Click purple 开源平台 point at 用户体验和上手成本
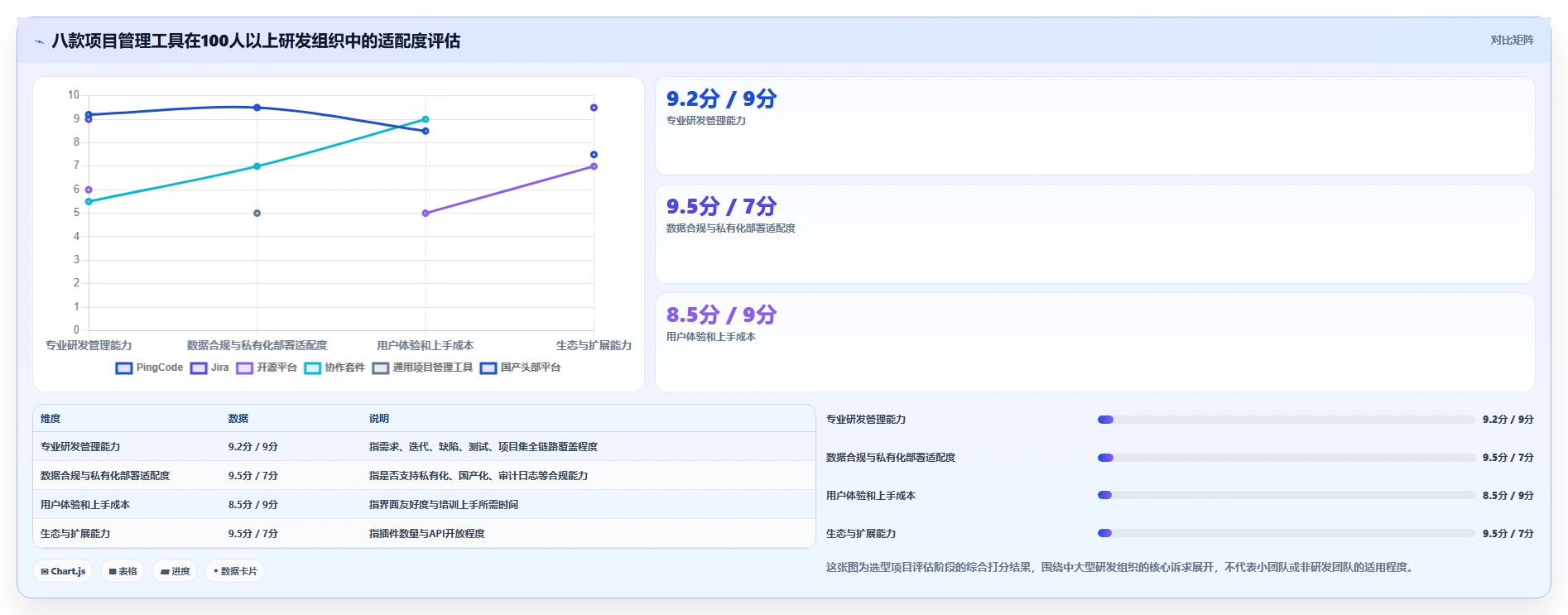Image resolution: width=1568 pixels, height=615 pixels. pyautogui.click(x=426, y=213)
